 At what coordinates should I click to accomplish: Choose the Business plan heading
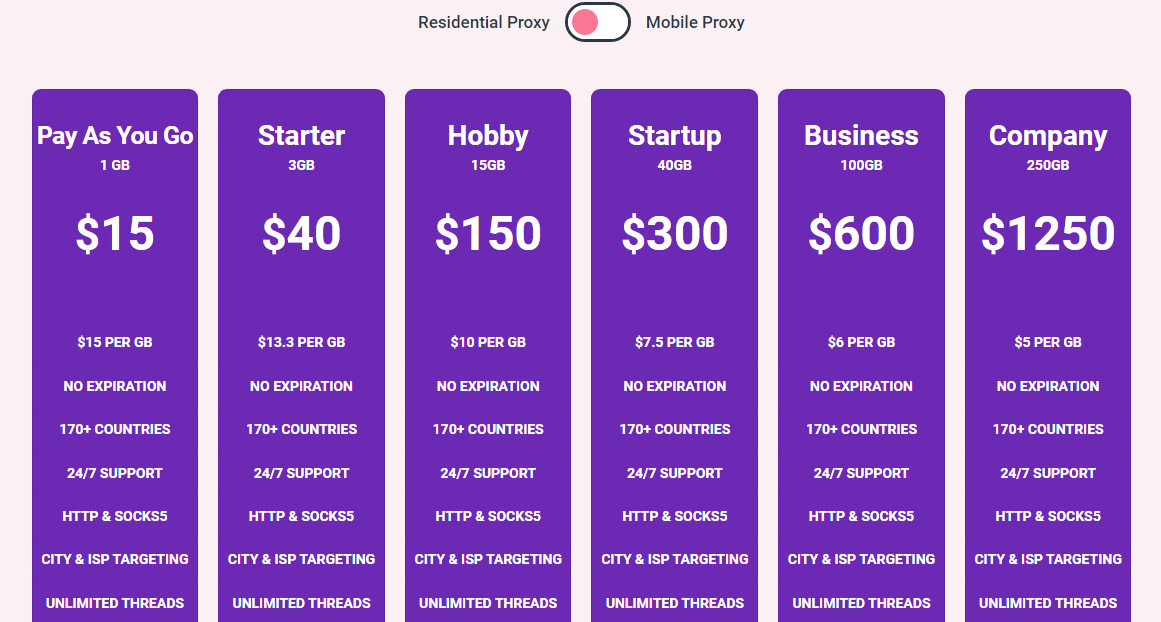(861, 136)
